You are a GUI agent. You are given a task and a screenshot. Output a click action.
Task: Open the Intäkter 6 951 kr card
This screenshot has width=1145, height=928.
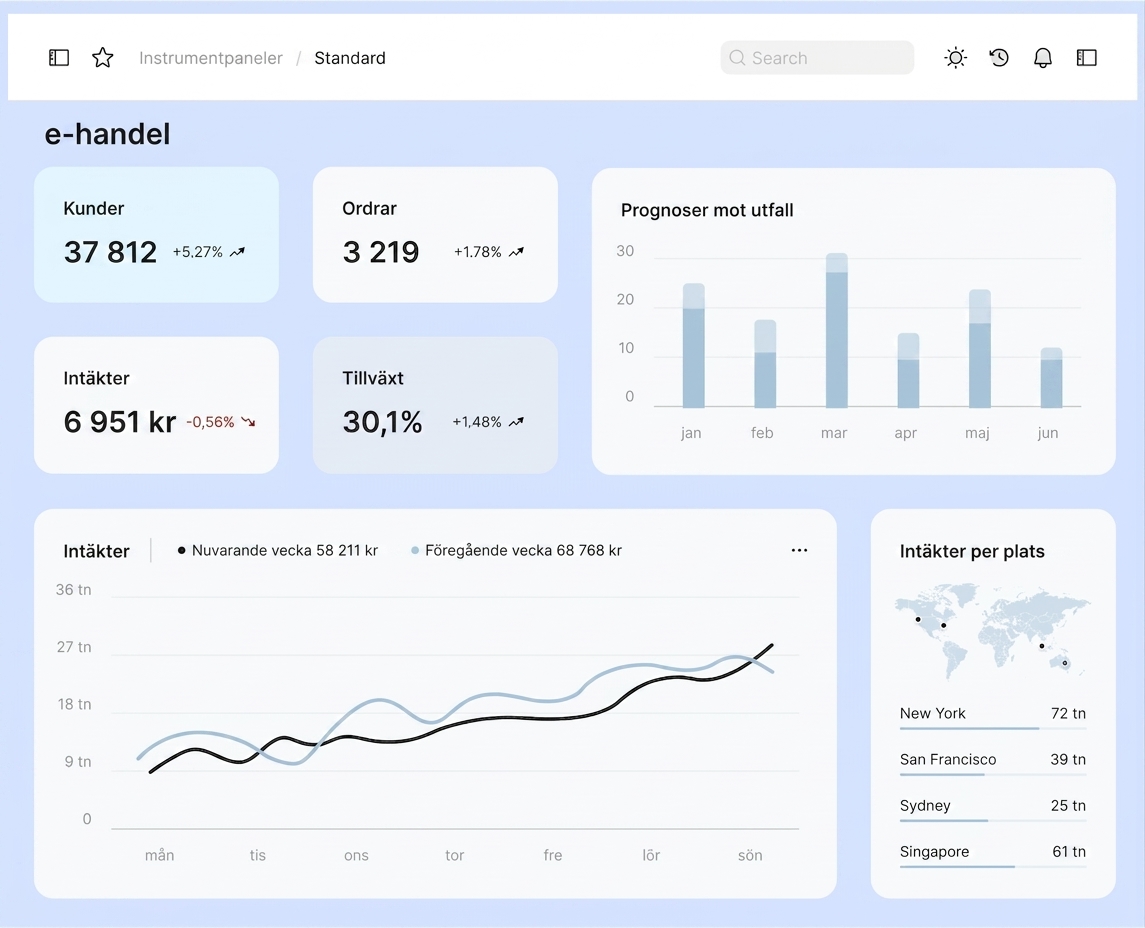coord(156,404)
